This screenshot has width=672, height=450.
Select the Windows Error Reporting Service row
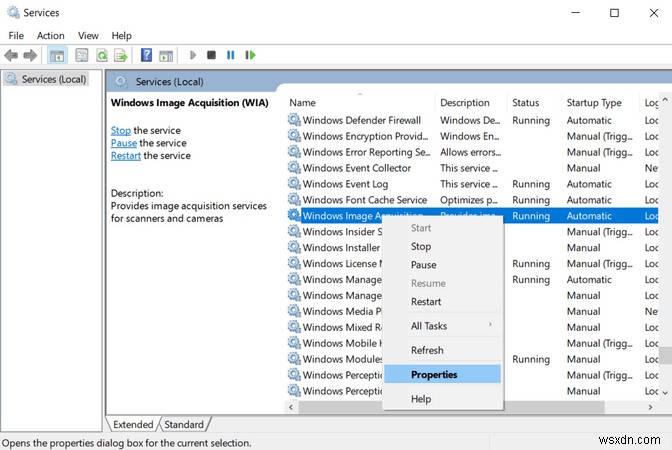tap(472, 152)
